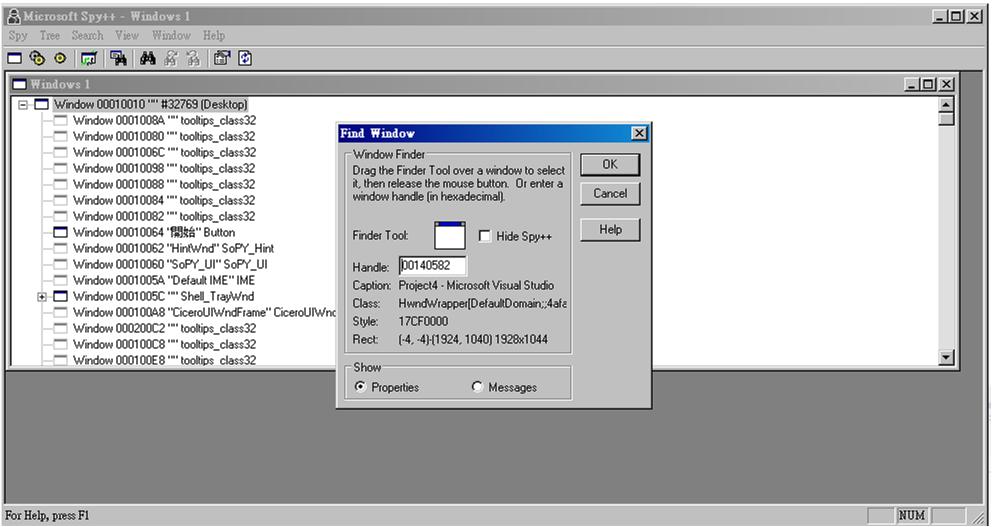Collapse the Desktop window root node
992x527 pixels.
coord(23,105)
